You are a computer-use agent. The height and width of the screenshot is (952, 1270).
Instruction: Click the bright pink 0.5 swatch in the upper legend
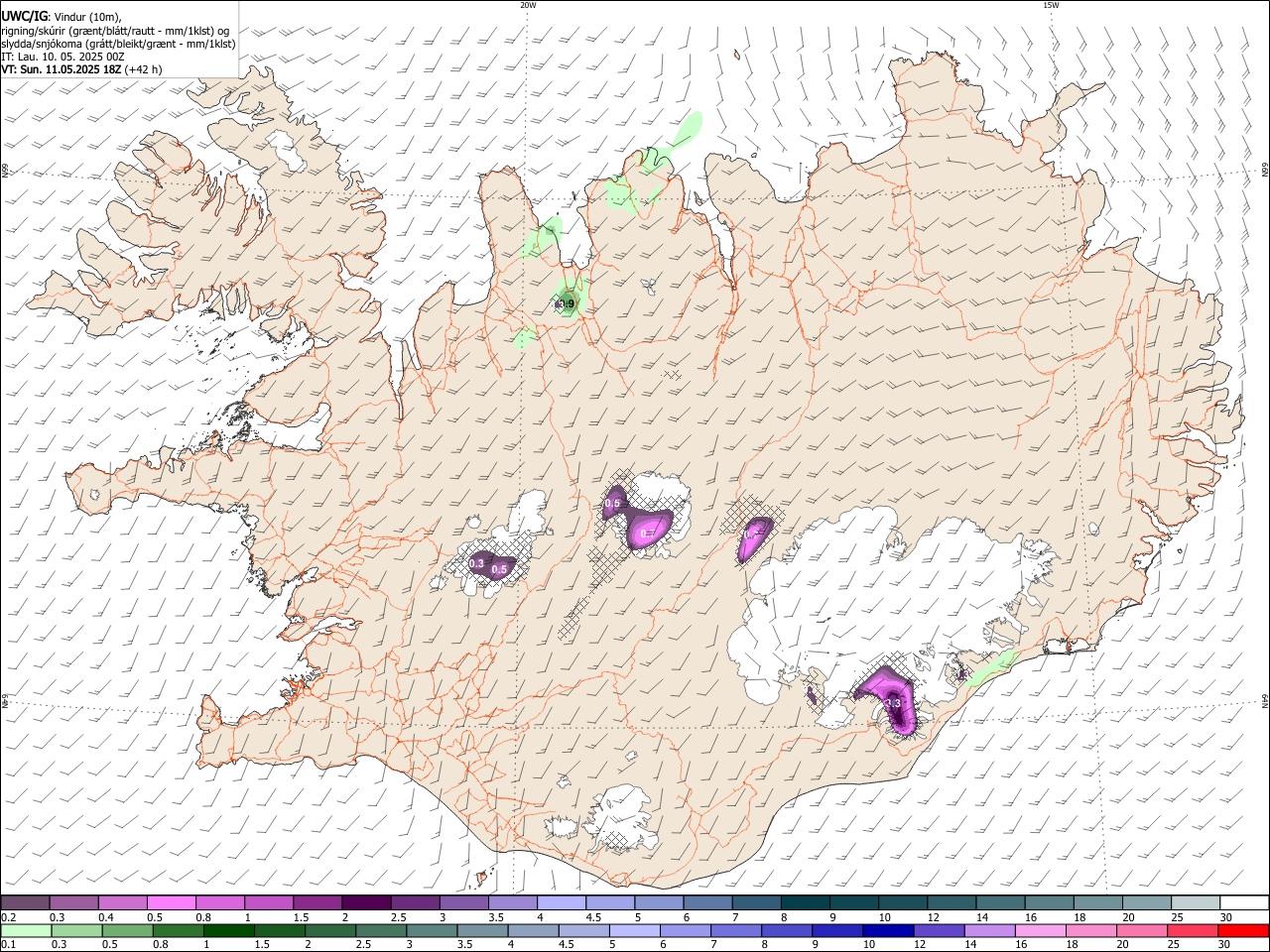pos(171,902)
